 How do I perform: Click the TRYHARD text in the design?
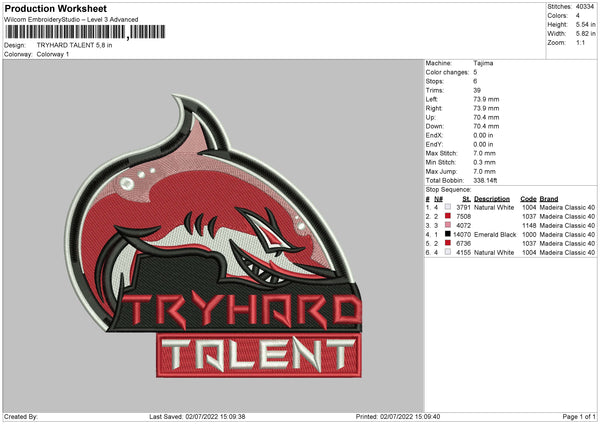coord(242,310)
